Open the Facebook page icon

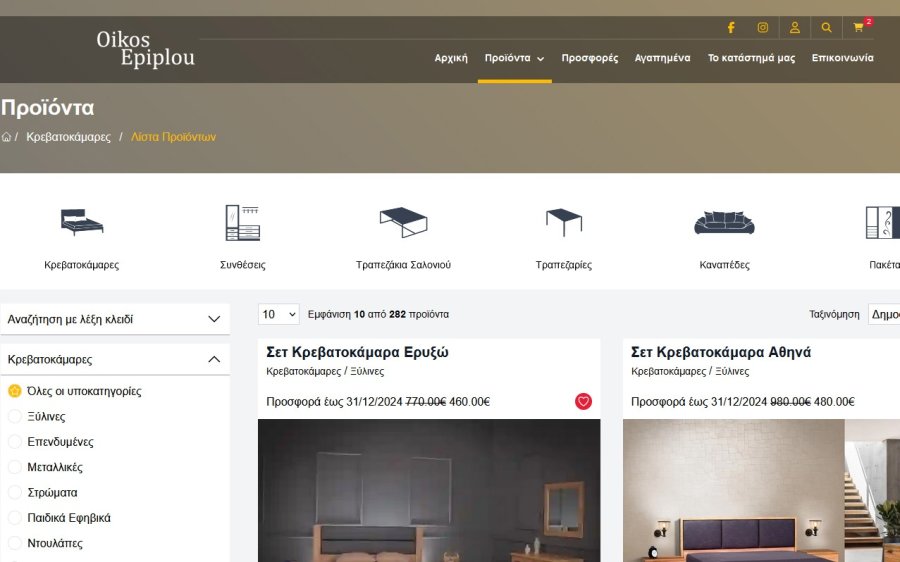[x=731, y=28]
